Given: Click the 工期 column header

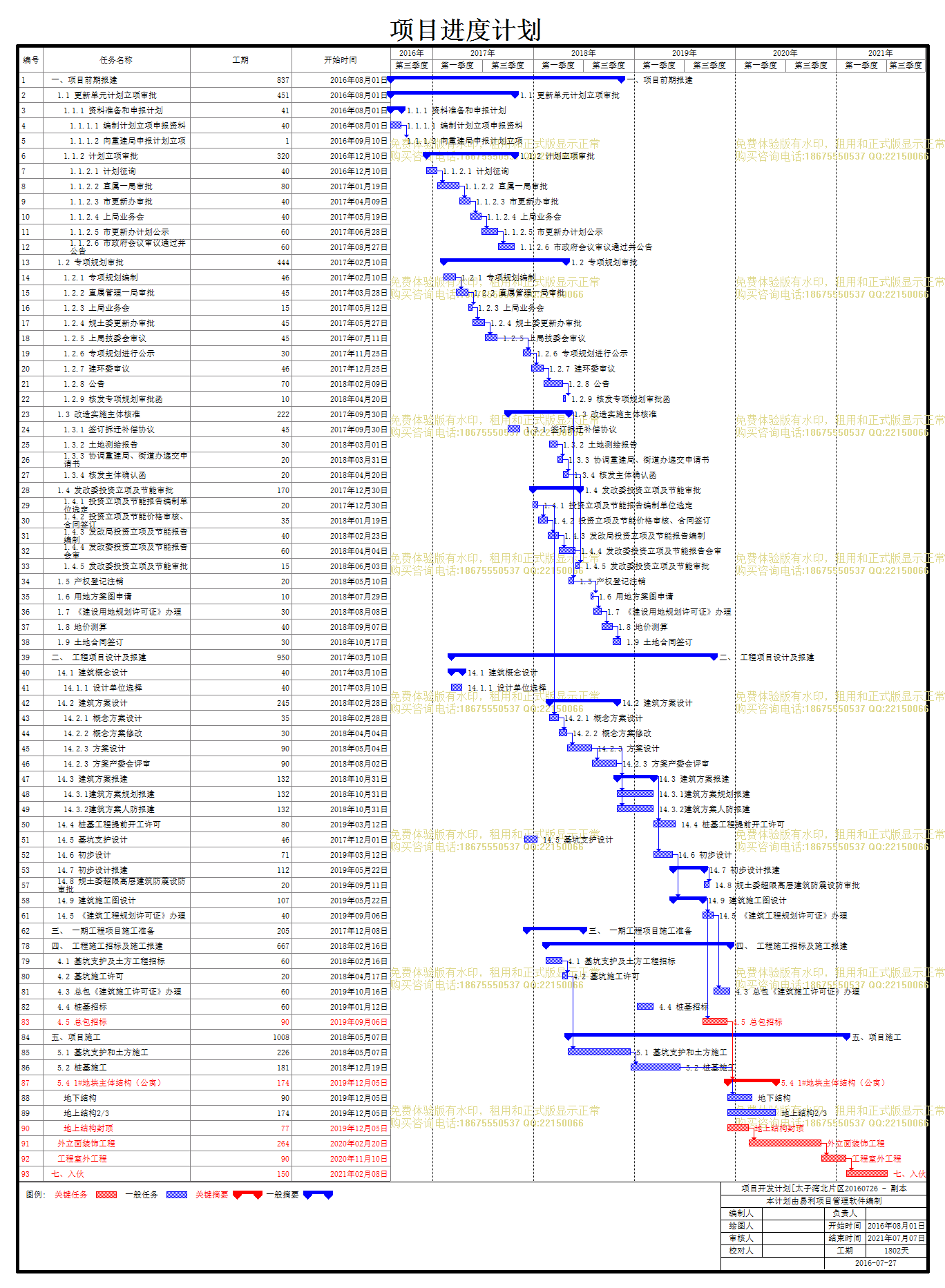Looking at the screenshot, I should (240, 60).
